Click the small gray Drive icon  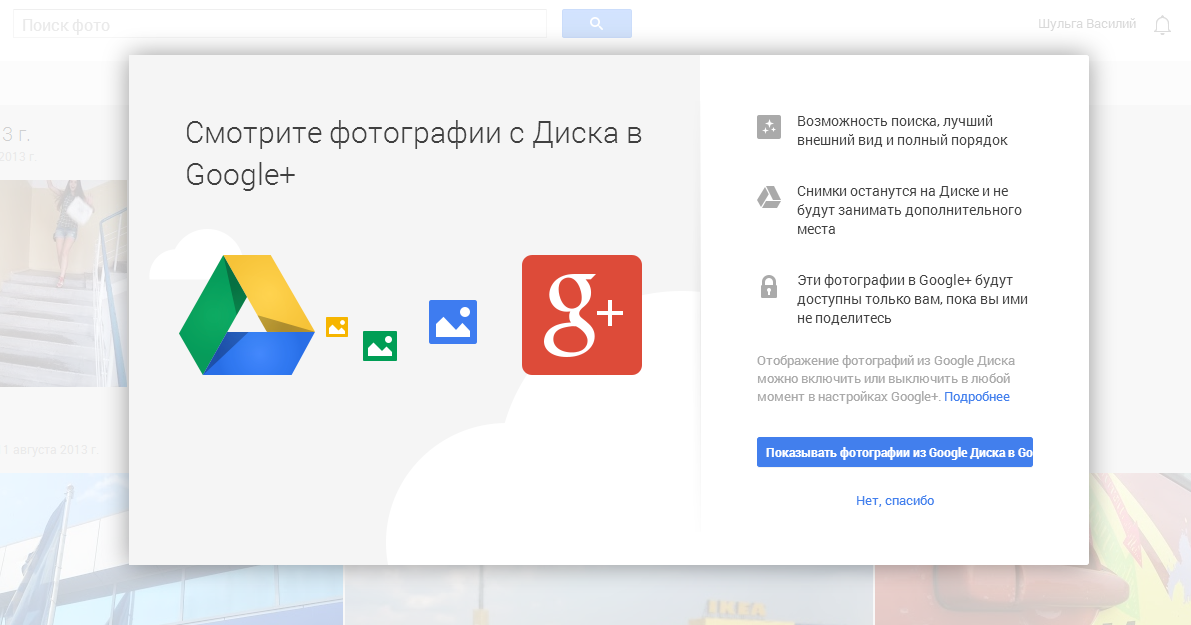coord(769,197)
